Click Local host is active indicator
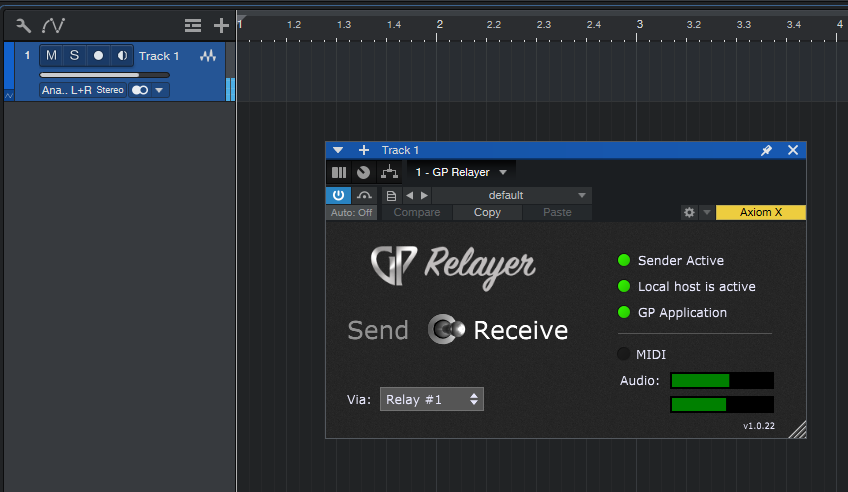 (x=624, y=286)
